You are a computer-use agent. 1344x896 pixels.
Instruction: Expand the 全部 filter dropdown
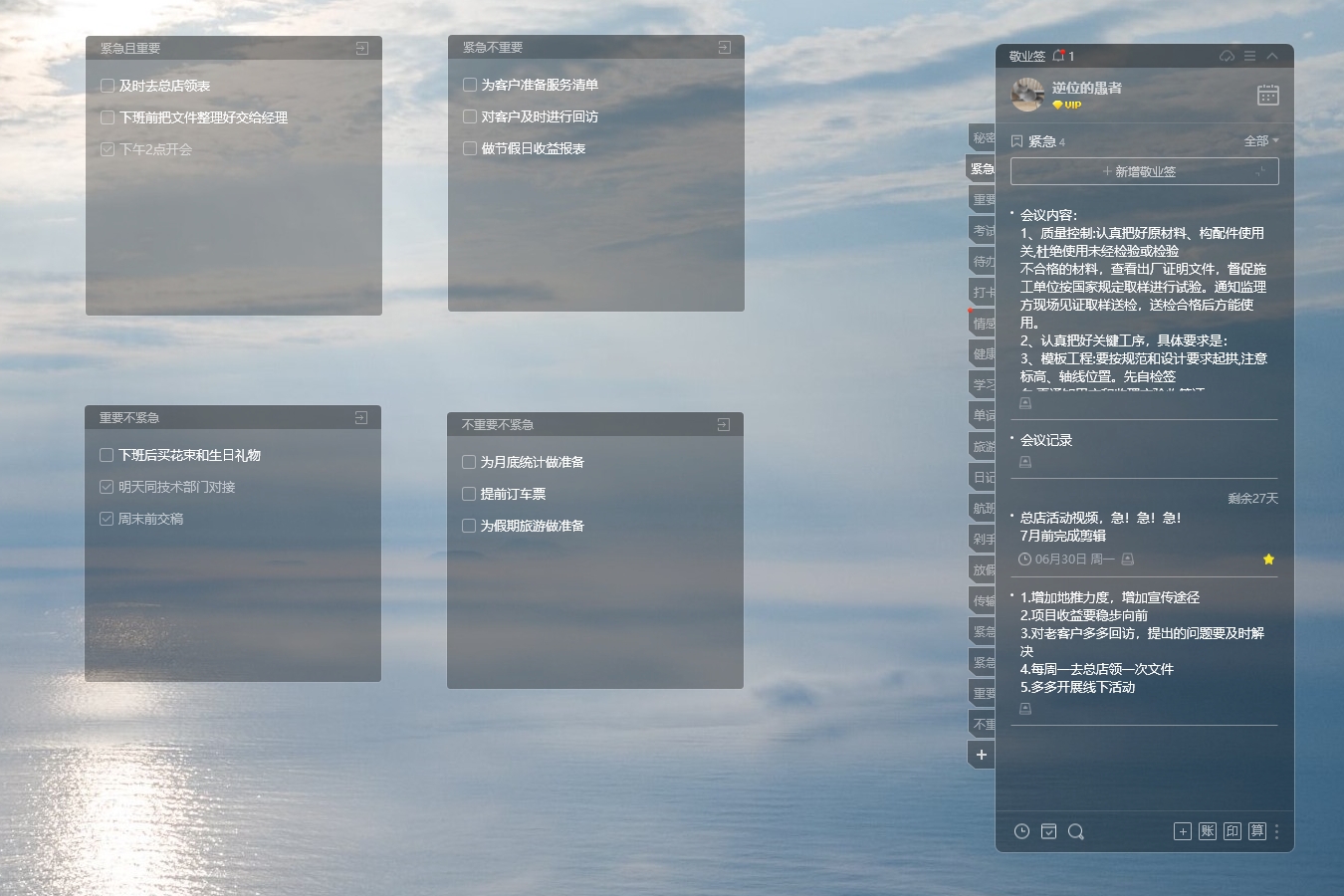pyautogui.click(x=1261, y=141)
